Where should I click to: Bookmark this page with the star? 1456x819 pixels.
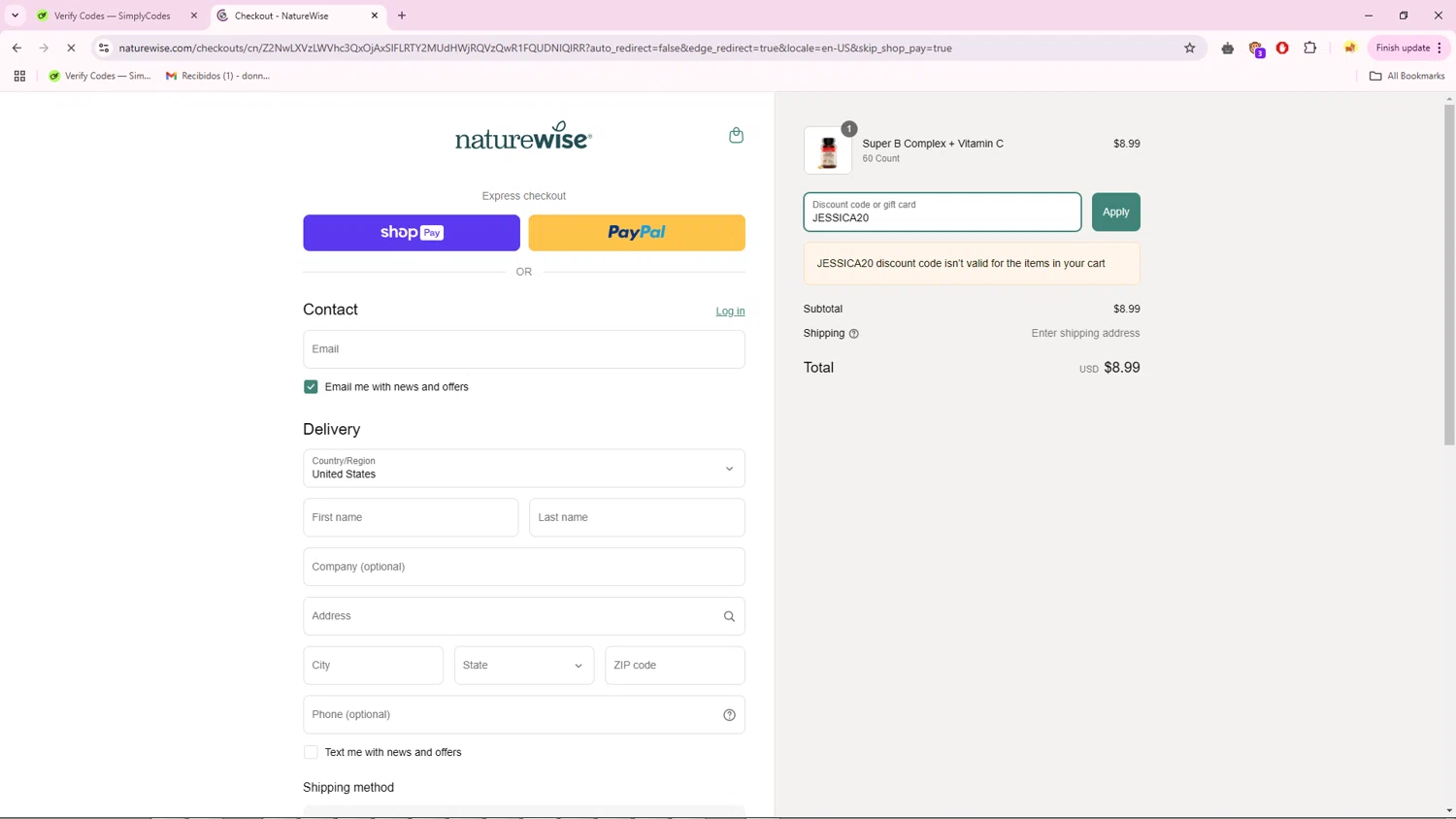tap(1189, 48)
